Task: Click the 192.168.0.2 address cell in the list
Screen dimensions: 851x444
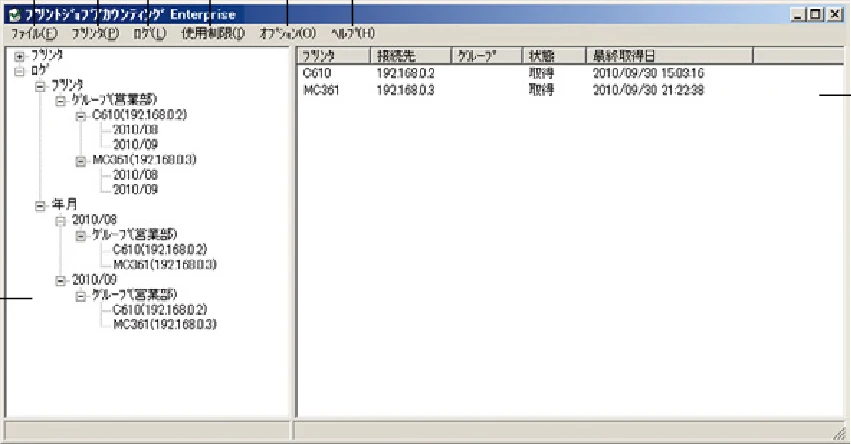Action: (x=405, y=73)
